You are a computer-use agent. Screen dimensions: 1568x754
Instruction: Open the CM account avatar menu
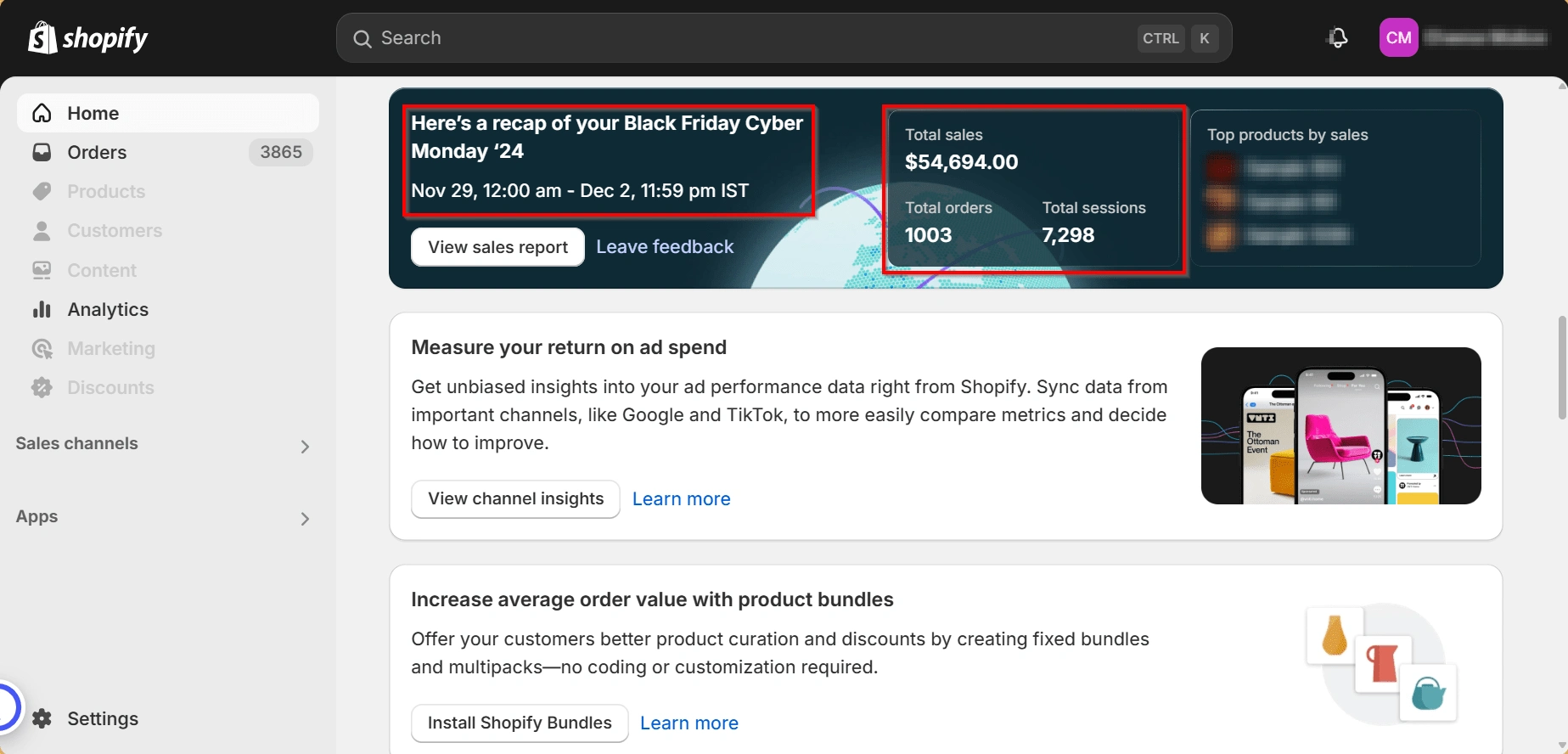(1398, 38)
